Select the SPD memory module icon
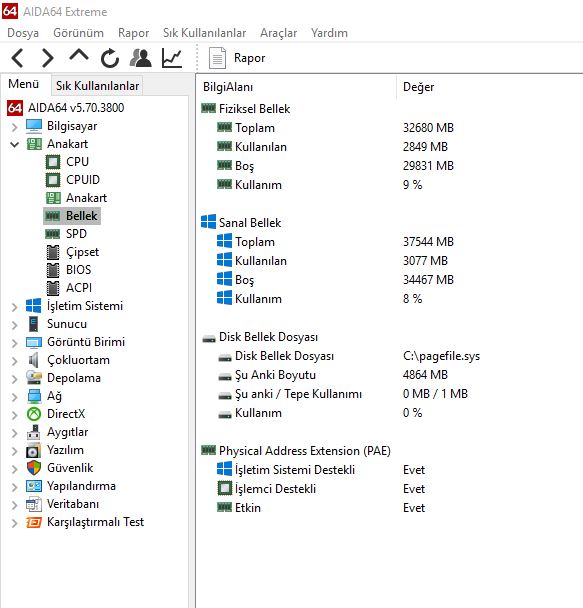Viewport: 583px width, 608px height. pyautogui.click(x=53, y=234)
